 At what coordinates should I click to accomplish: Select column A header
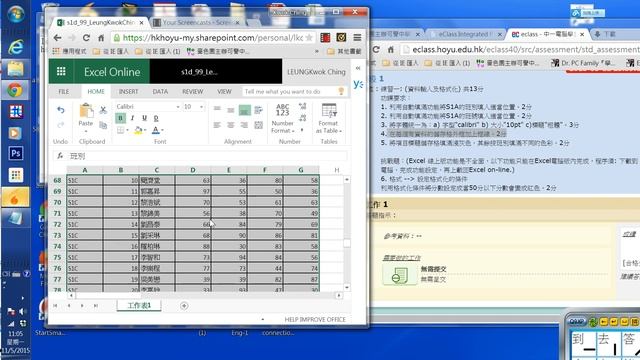click(x=84, y=170)
